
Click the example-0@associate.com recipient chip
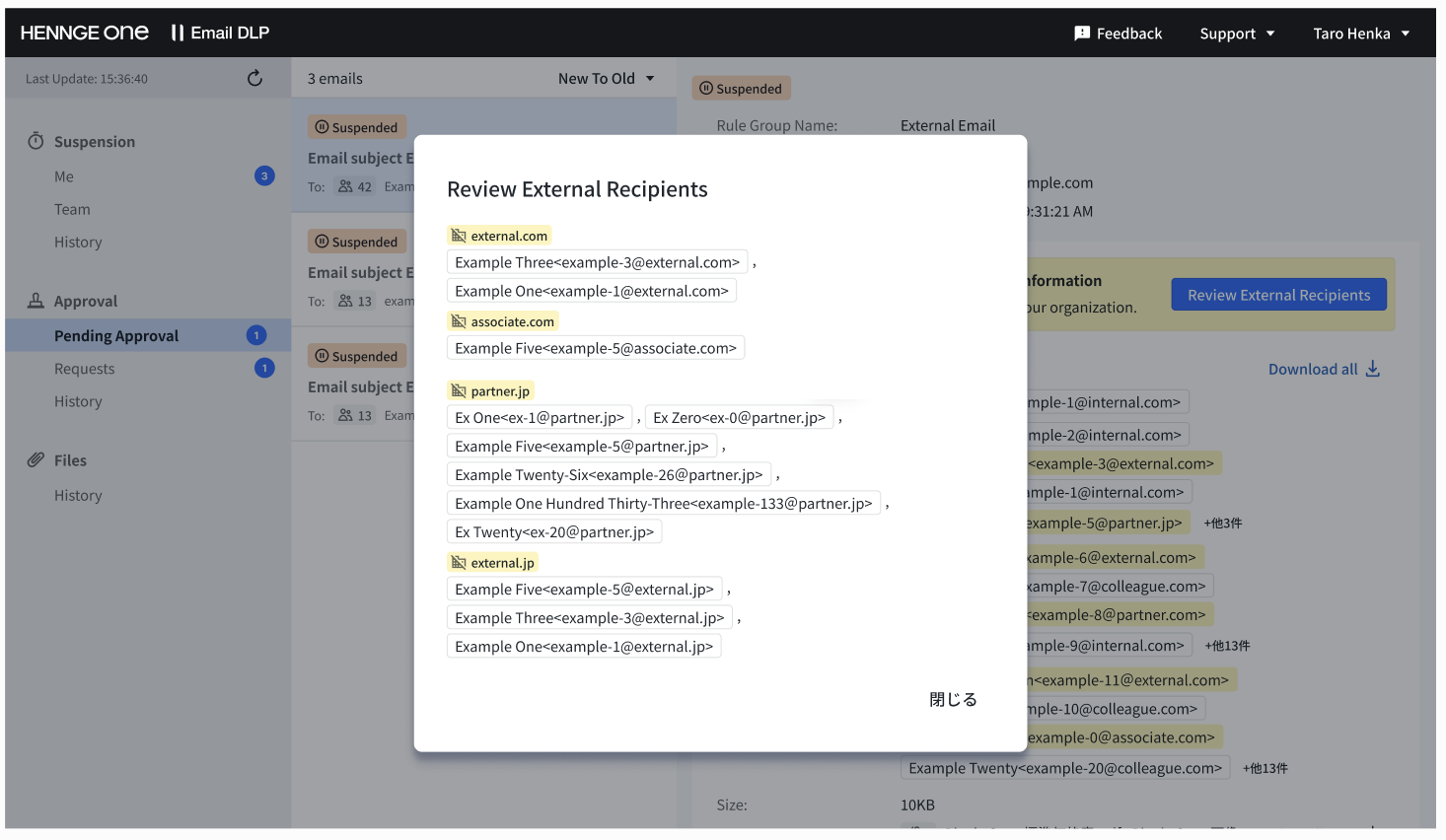[1124, 736]
